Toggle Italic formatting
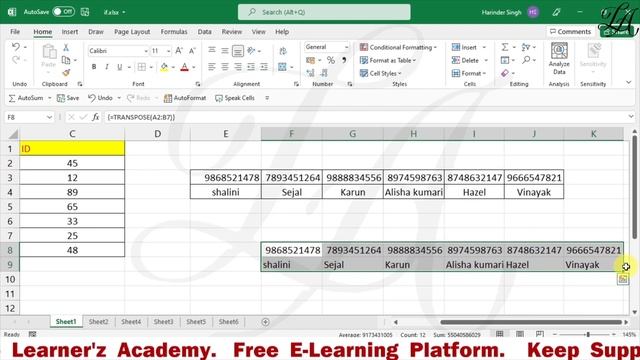 [x=107, y=67]
